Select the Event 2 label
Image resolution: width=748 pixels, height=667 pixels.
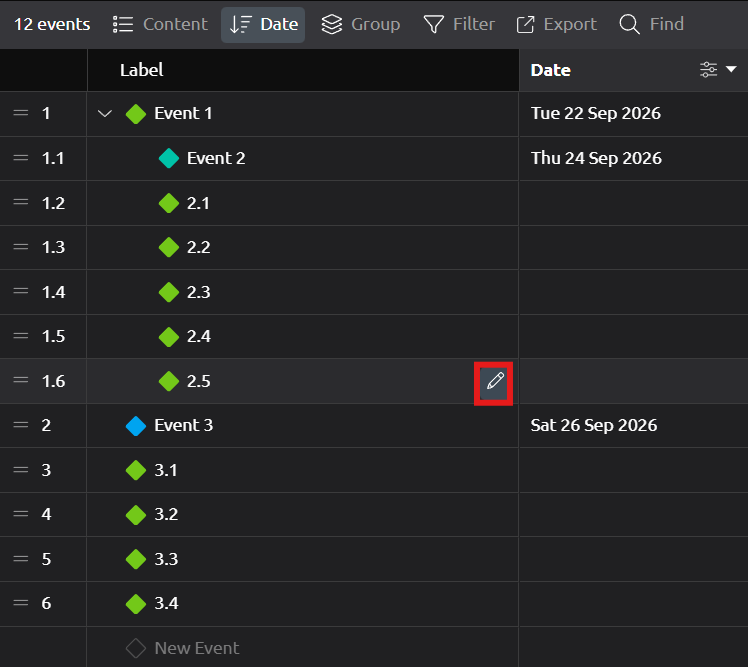(216, 158)
